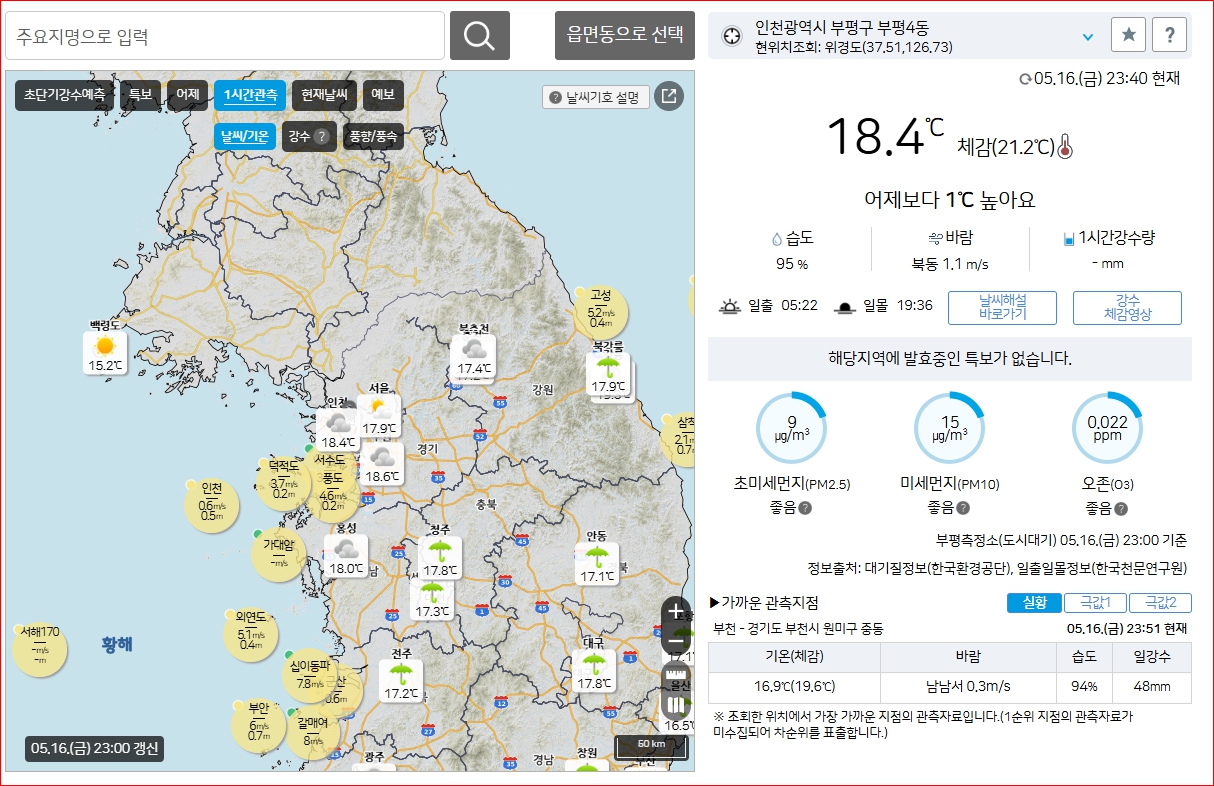
Task: Click the 북강릉 umbrella rain marker
Action: [607, 373]
